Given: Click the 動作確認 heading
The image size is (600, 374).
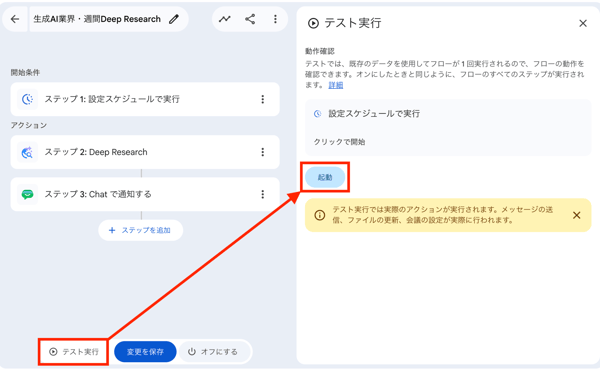Looking at the screenshot, I should 320,51.
